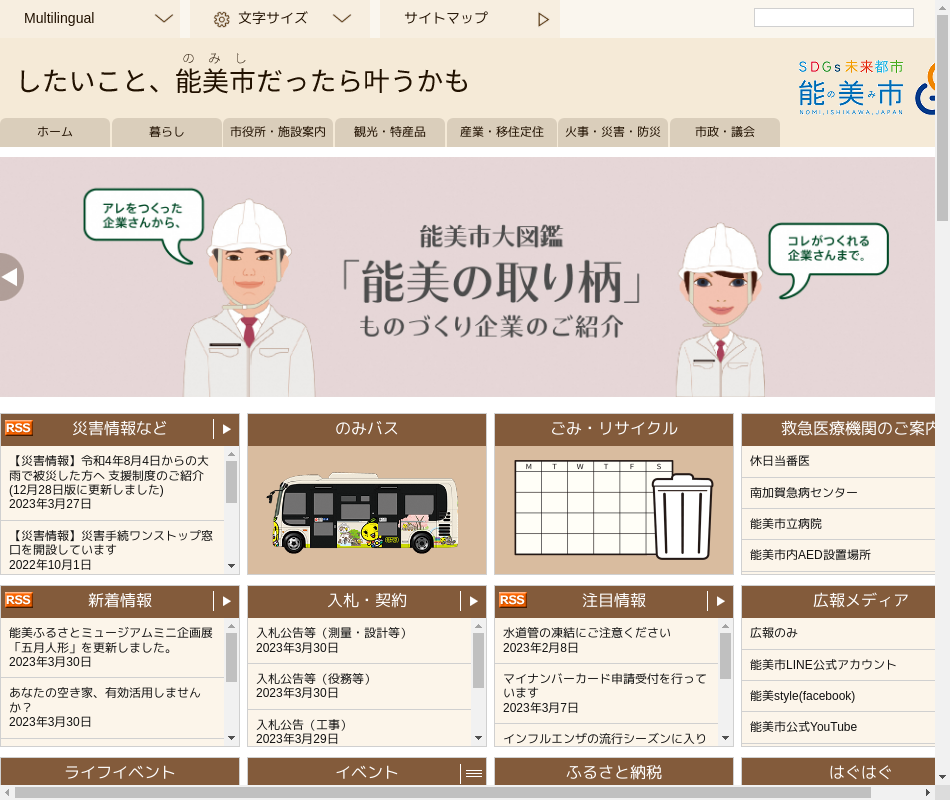Image resolution: width=950 pixels, height=800 pixels.
Task: Open the 休日当番医 link
Action: tap(780, 461)
